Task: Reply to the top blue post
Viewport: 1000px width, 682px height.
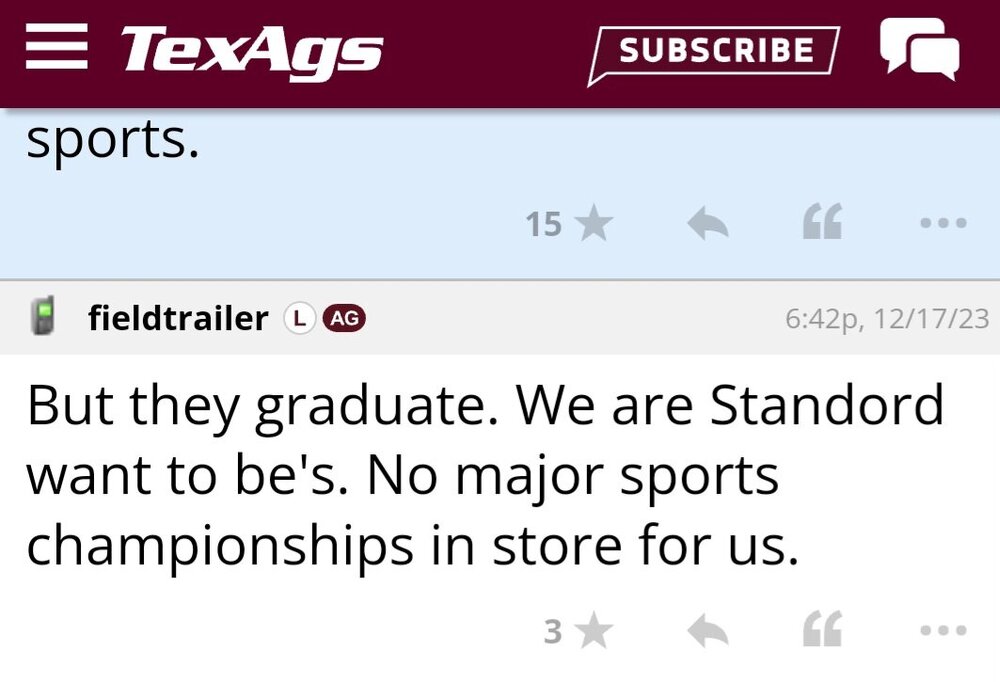Action: (707, 225)
